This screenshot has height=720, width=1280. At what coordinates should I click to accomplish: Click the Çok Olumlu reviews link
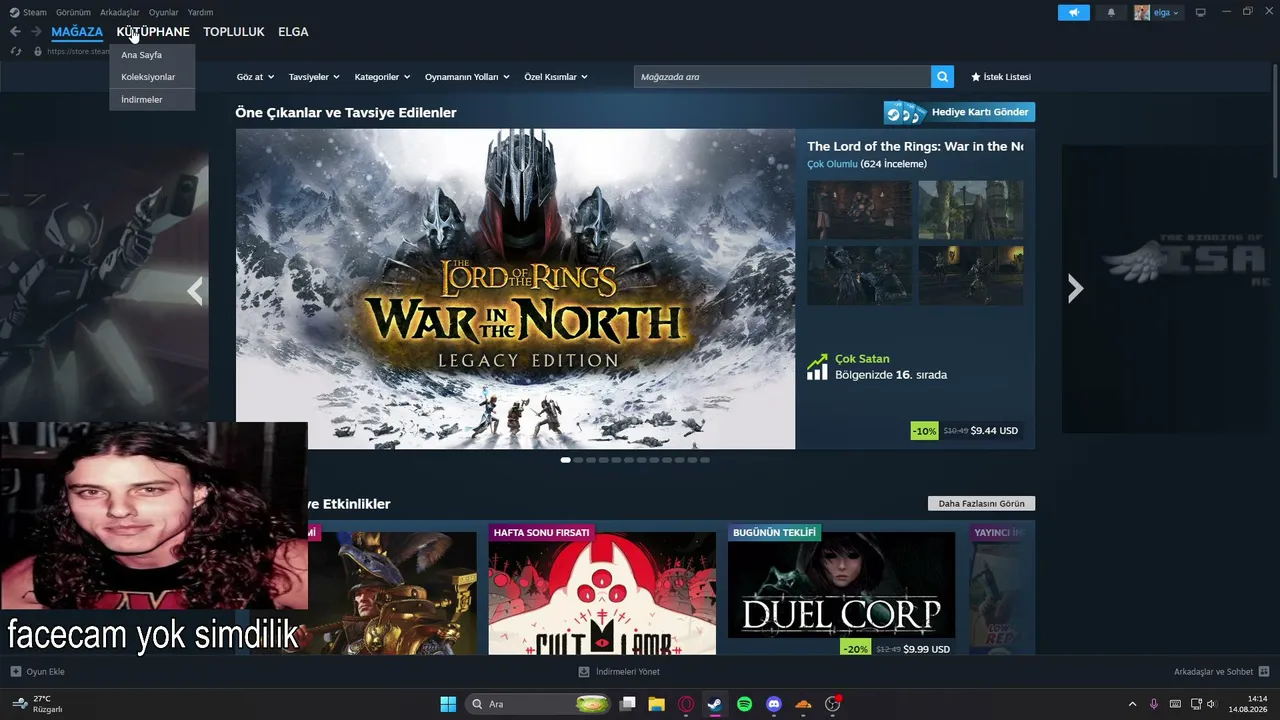point(832,164)
